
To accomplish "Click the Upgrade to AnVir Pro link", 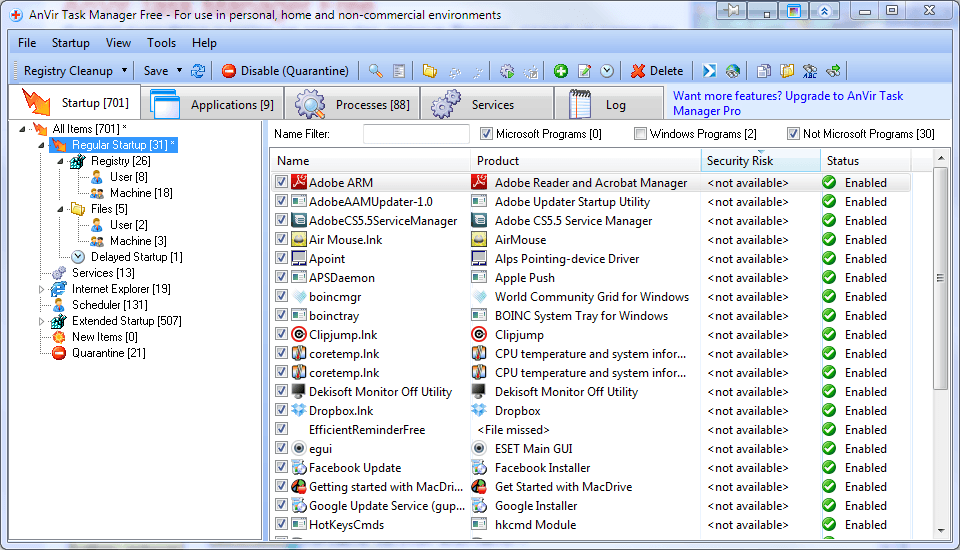I will [x=787, y=104].
